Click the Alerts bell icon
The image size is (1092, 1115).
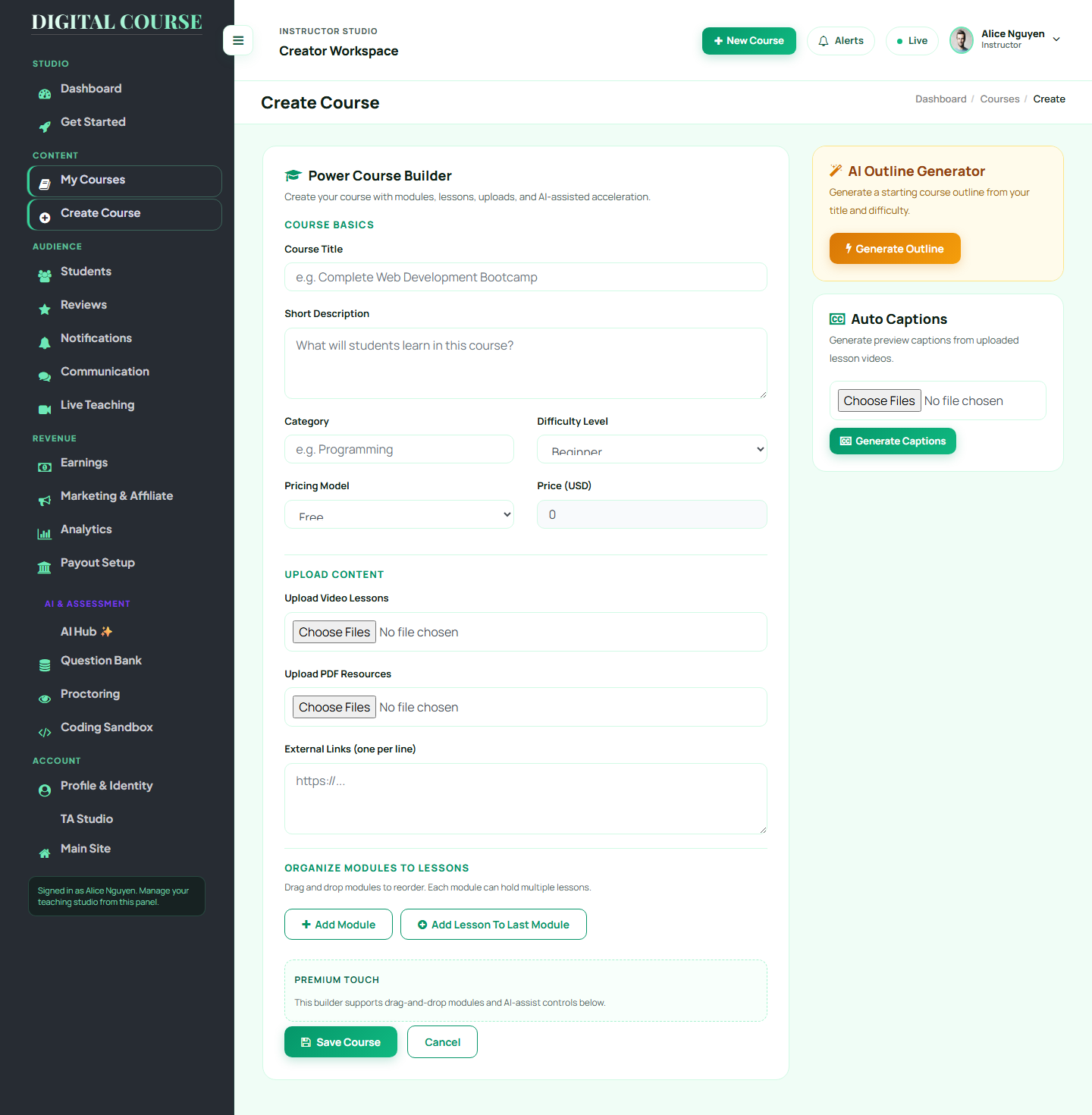(823, 41)
